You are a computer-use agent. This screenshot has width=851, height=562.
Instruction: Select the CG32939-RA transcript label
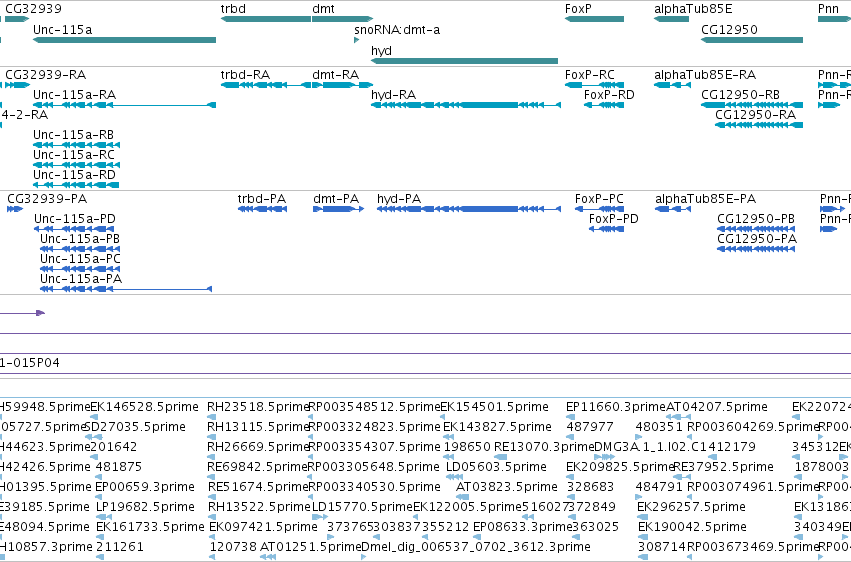pyautogui.click(x=46, y=74)
